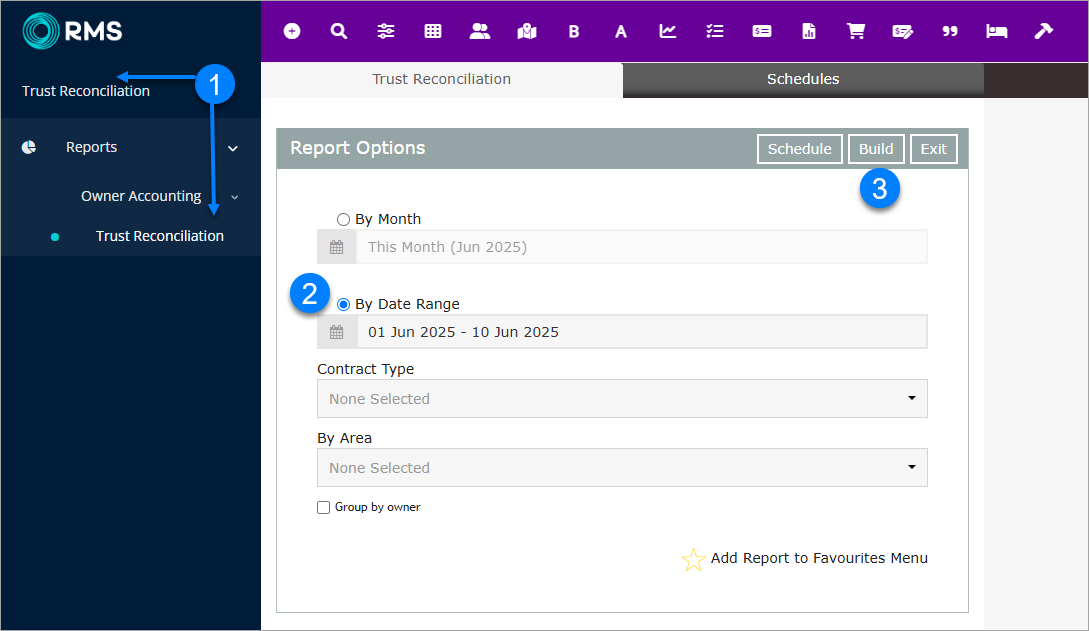Open the shopping cart icon
Viewport: 1089px width, 631px height.
pyautogui.click(x=856, y=31)
